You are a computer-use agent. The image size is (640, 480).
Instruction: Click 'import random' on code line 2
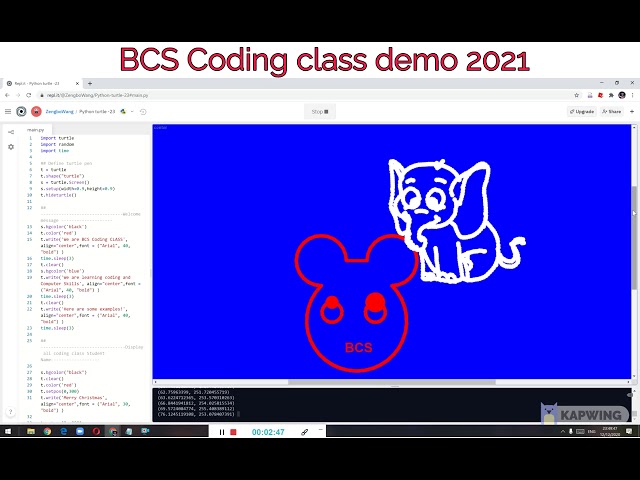(x=57, y=144)
